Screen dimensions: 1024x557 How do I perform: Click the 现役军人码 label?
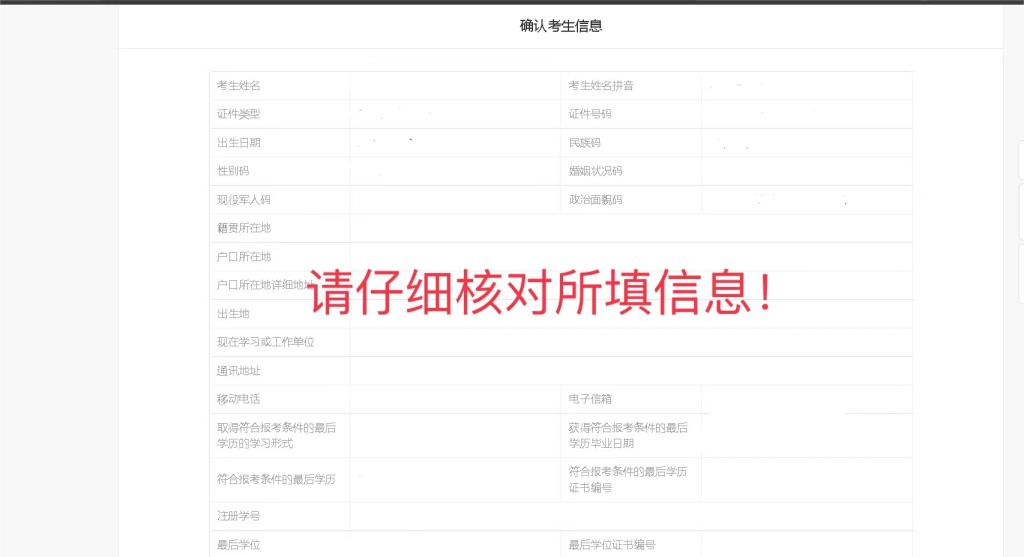[244, 200]
